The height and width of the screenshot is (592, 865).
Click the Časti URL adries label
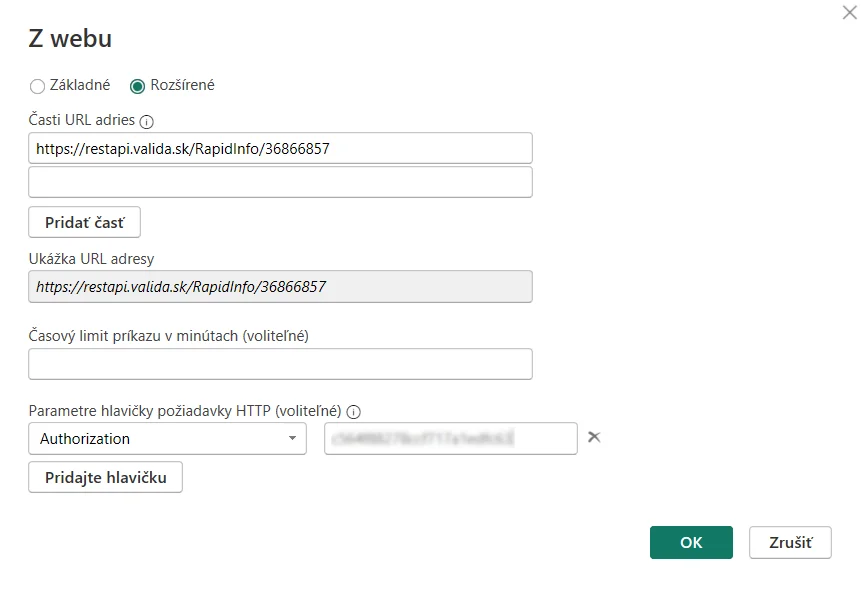(82, 120)
